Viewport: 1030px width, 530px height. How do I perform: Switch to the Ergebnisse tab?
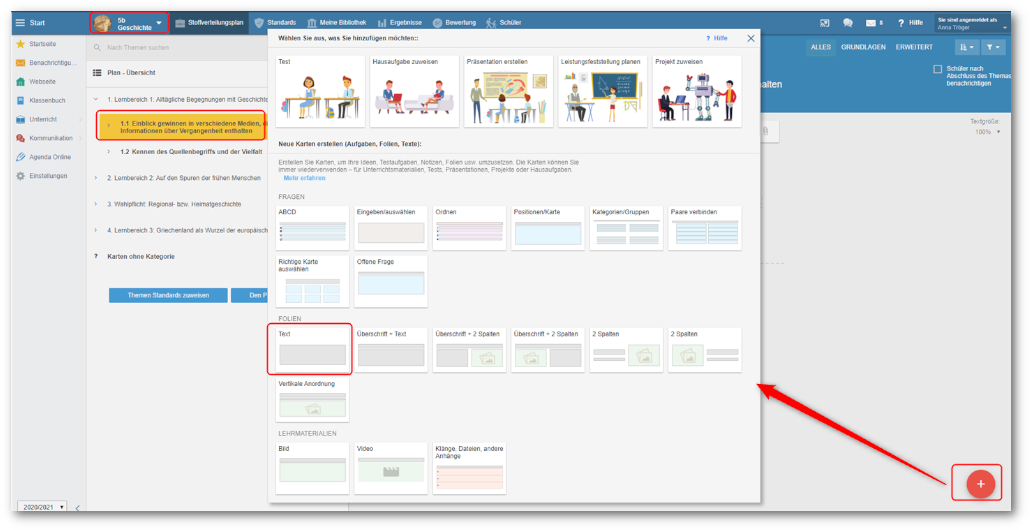coord(399,23)
